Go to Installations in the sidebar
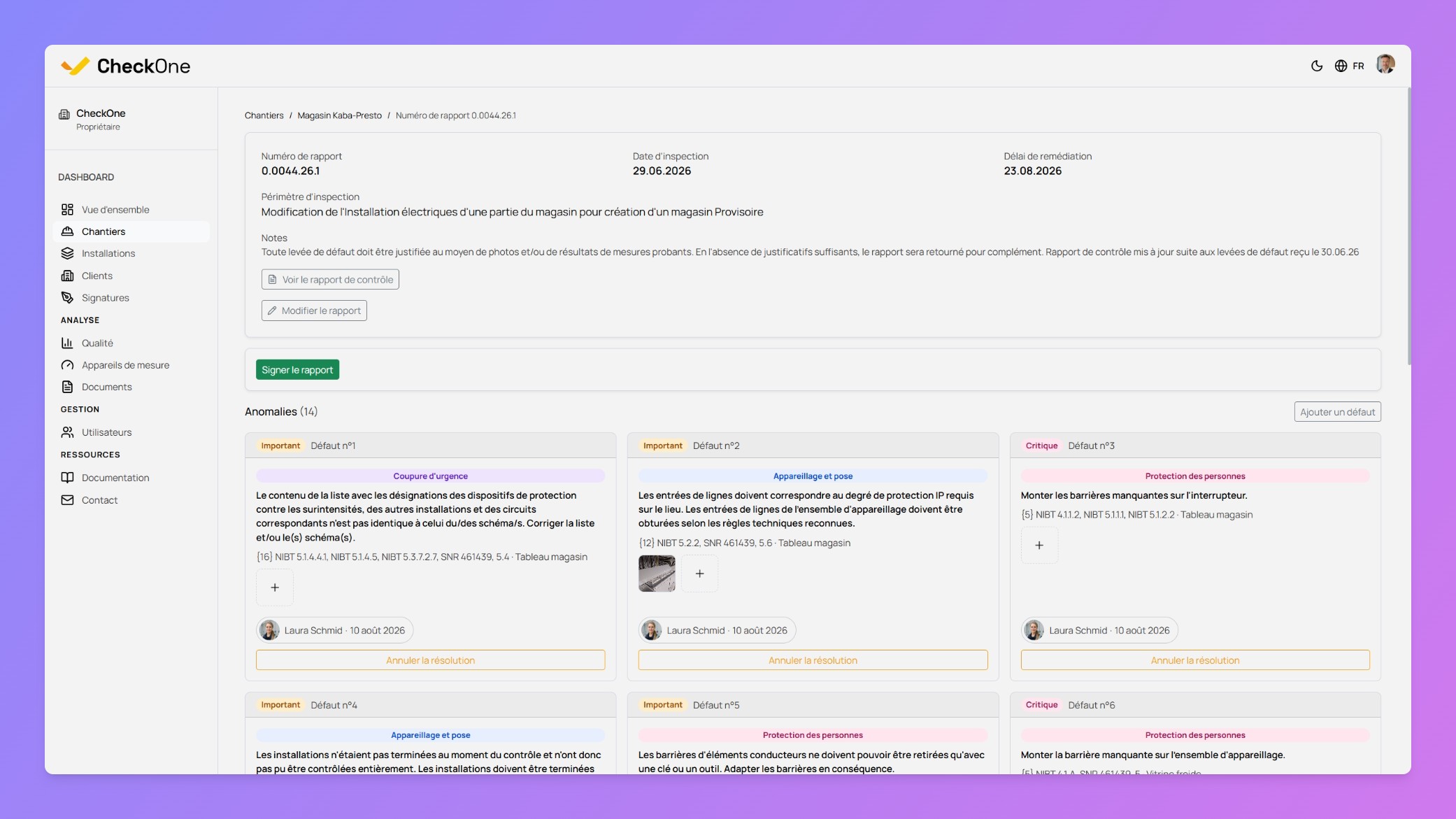The height and width of the screenshot is (819, 1456). (x=131, y=253)
